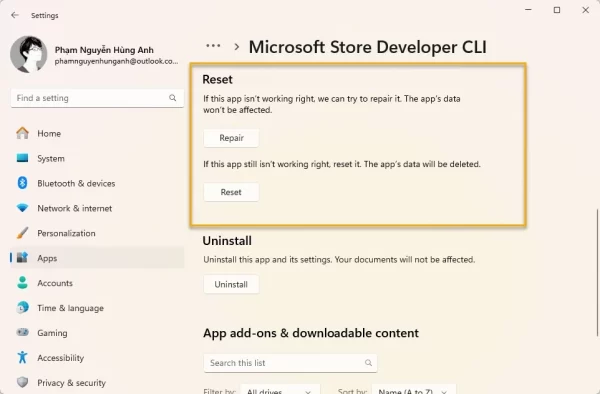Screen dimensions: 600x394
Task: Click the Accounts person icon
Action: tap(23, 282)
